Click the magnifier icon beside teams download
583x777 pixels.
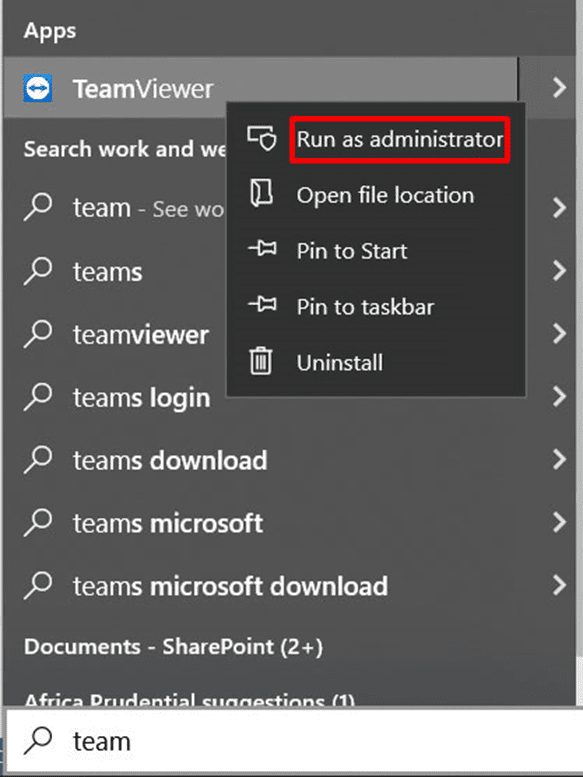click(x=38, y=460)
